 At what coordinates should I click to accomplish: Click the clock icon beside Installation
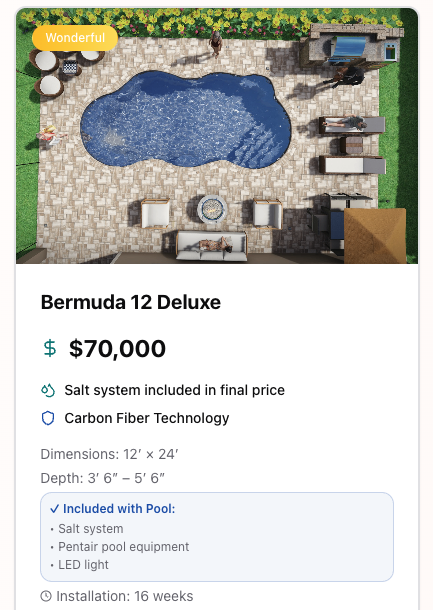pyautogui.click(x=46, y=596)
